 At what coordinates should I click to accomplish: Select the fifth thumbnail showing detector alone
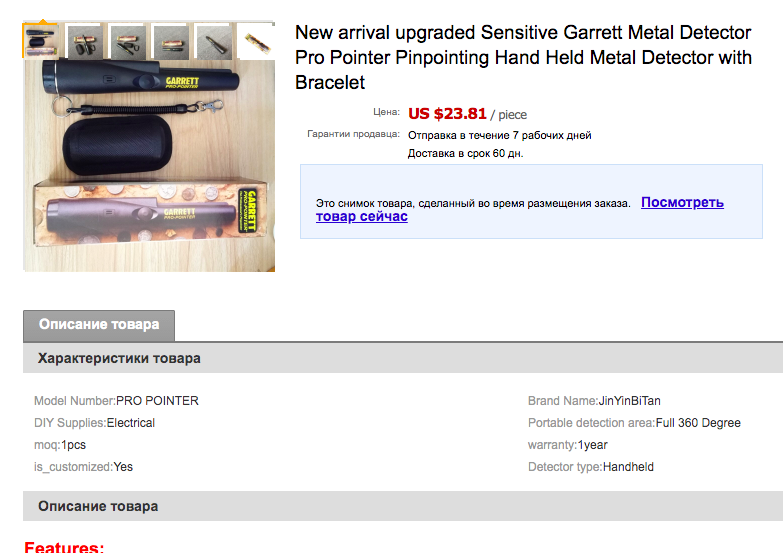(x=213, y=41)
